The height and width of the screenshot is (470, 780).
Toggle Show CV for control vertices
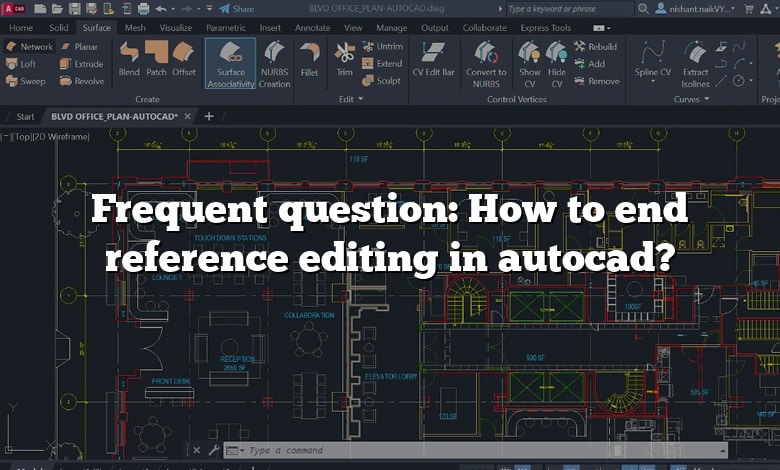pyautogui.click(x=529, y=63)
